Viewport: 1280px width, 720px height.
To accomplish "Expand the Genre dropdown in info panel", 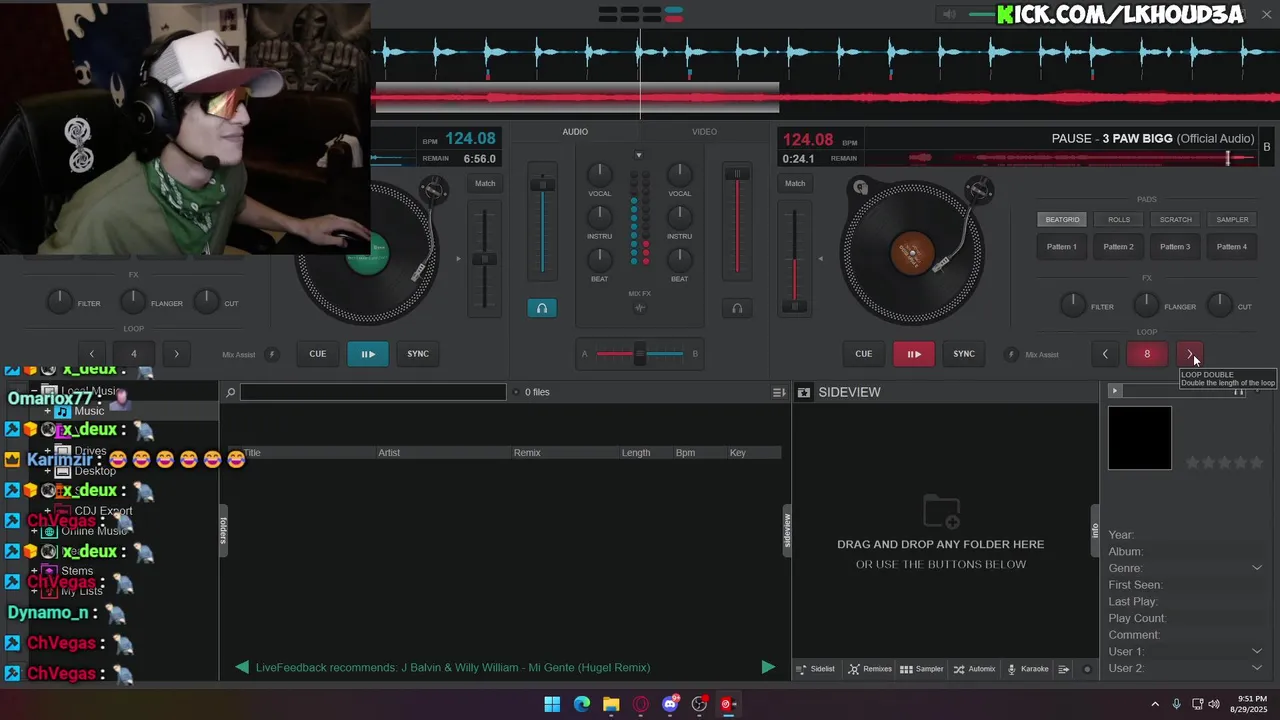I will [x=1257, y=568].
